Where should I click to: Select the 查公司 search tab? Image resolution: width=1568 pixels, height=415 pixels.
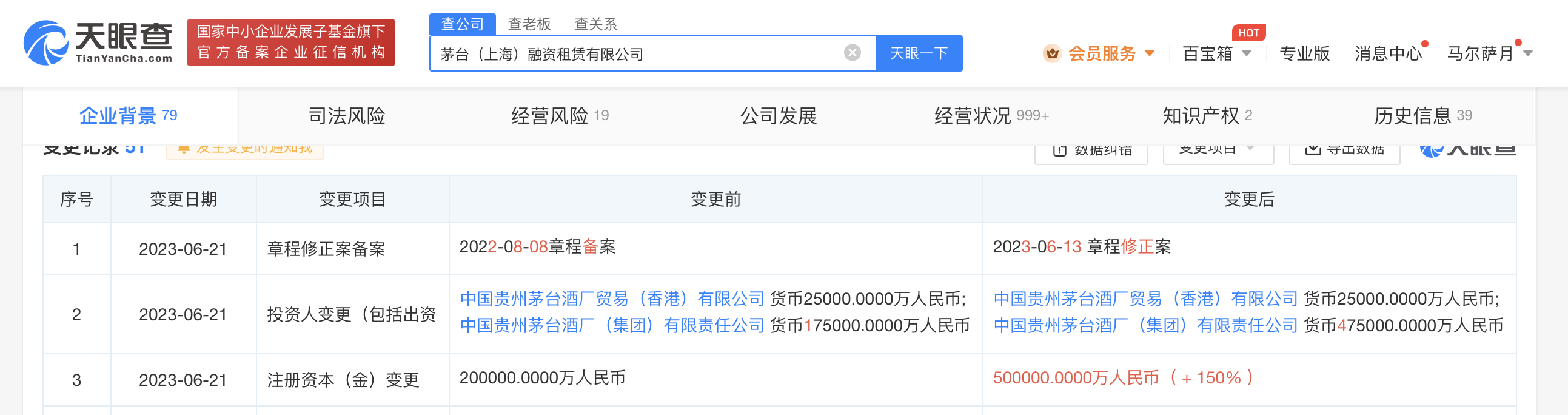[462, 24]
